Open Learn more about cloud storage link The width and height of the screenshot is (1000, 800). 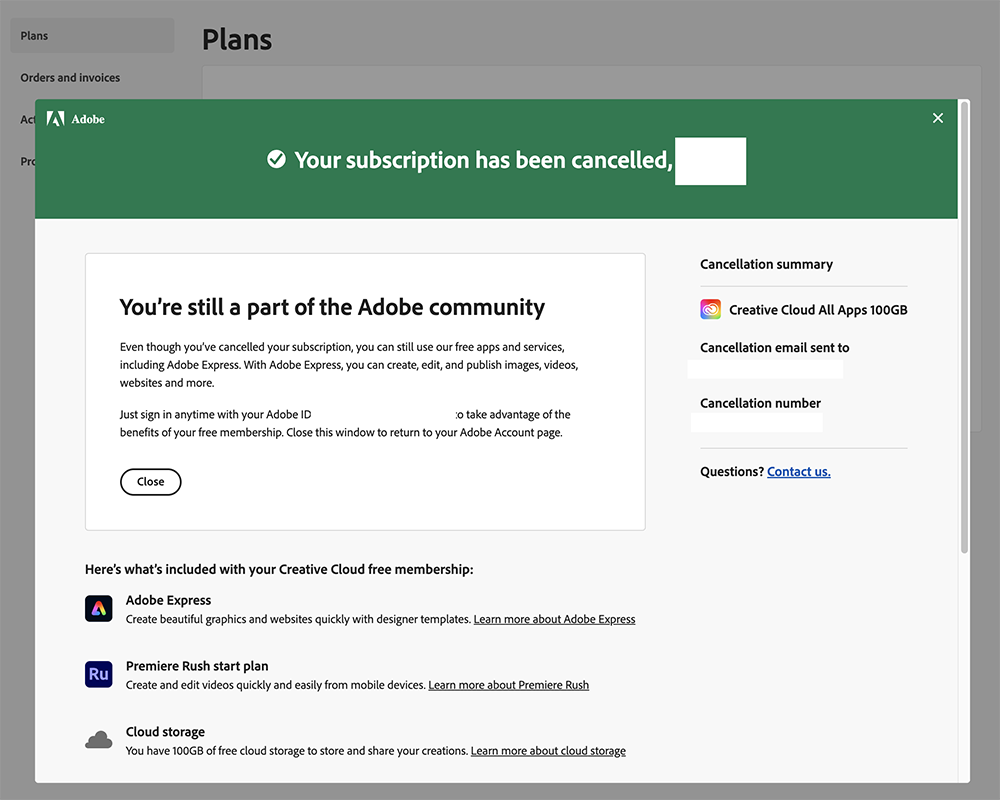coord(548,751)
